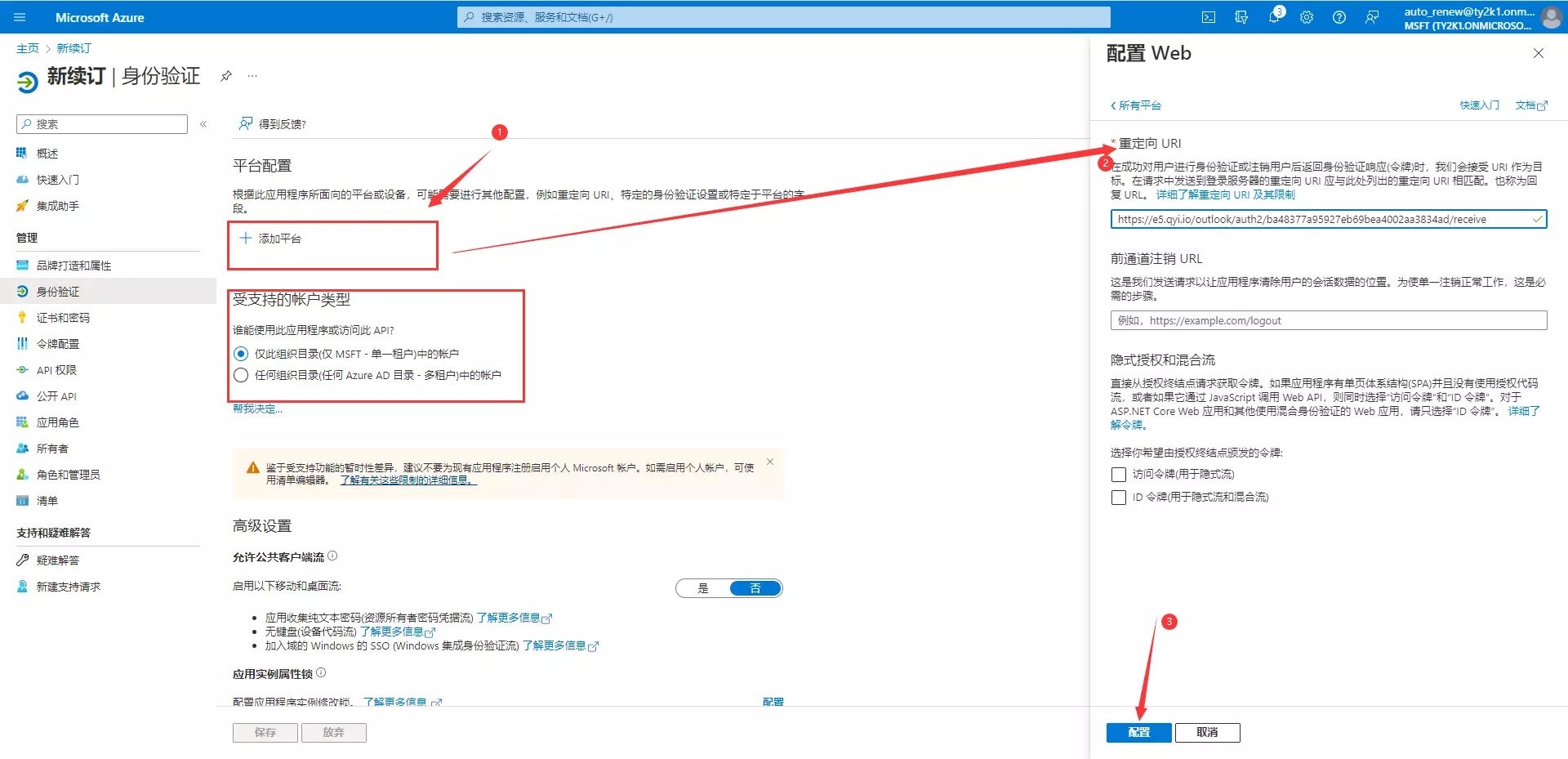
Task: Check 访问令牌(用于隐式流) checkbox
Action: 1119,475
